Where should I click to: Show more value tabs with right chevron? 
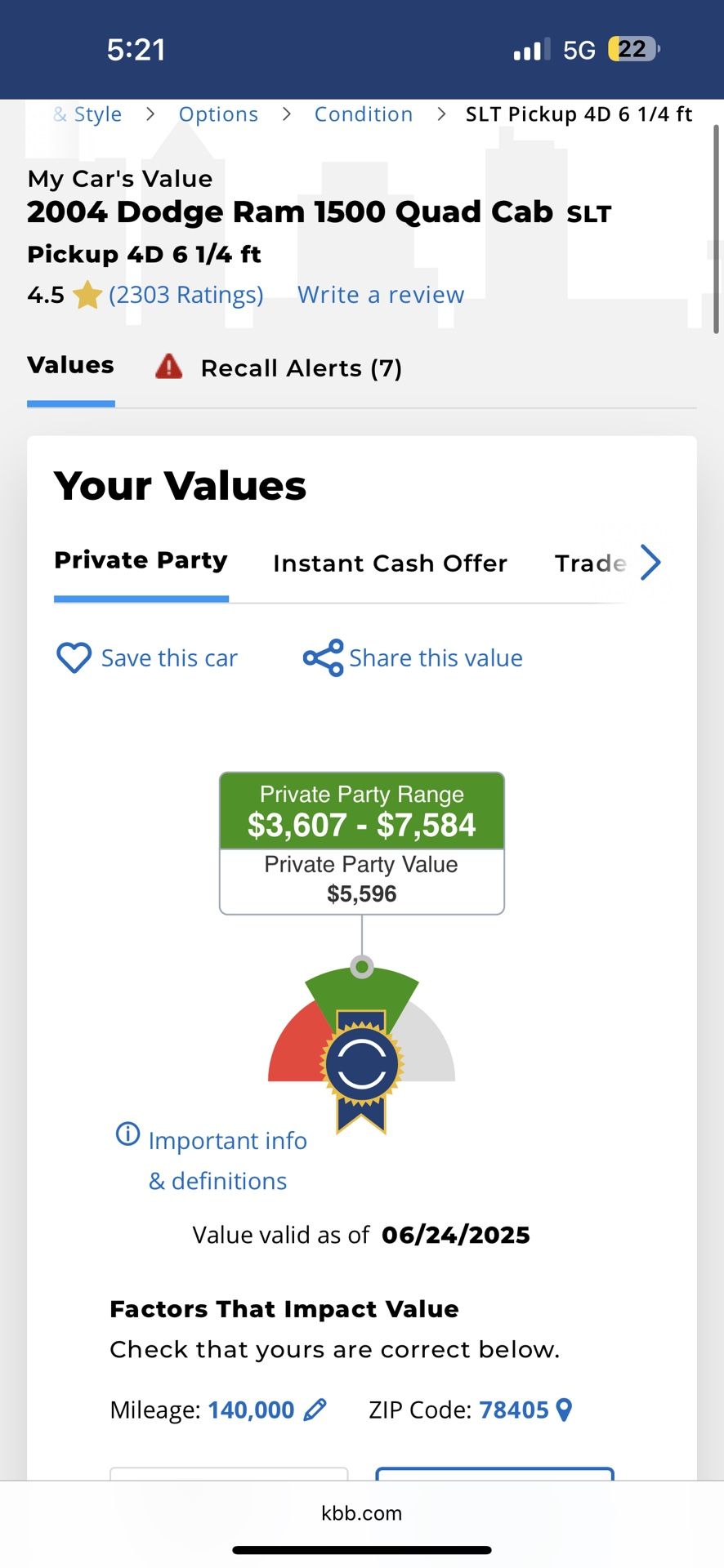650,562
